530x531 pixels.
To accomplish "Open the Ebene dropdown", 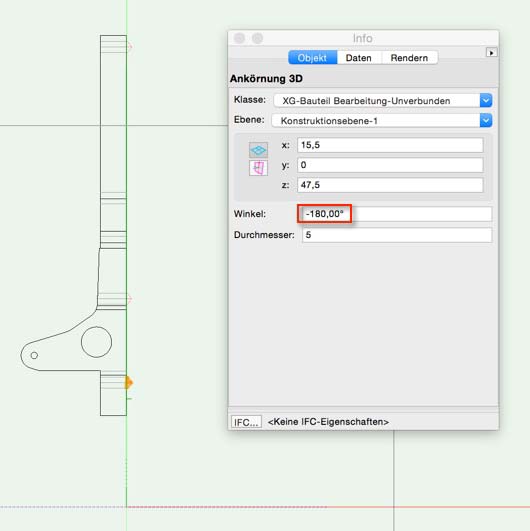I will (382, 121).
